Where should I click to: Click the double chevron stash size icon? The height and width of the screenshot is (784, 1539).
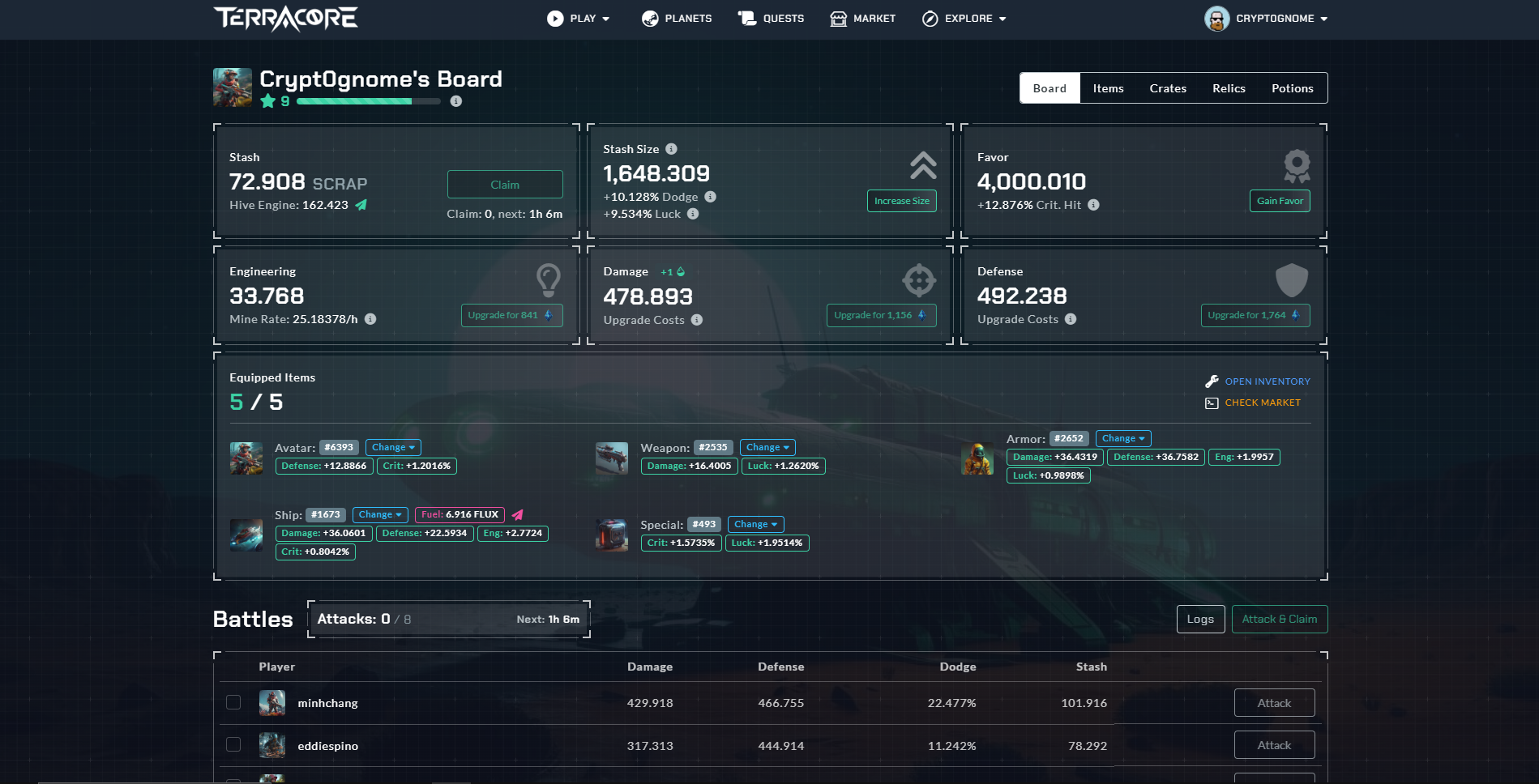point(923,165)
